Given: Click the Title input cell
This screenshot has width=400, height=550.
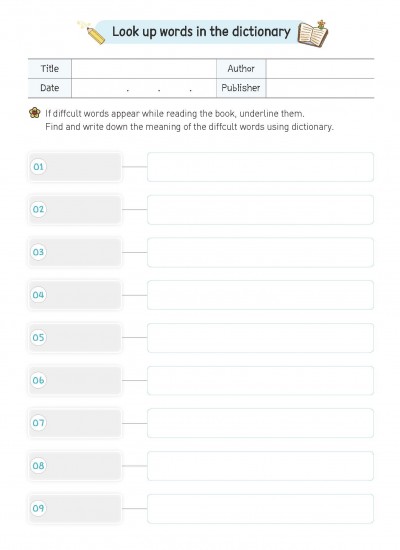Looking at the screenshot, I should [144, 69].
